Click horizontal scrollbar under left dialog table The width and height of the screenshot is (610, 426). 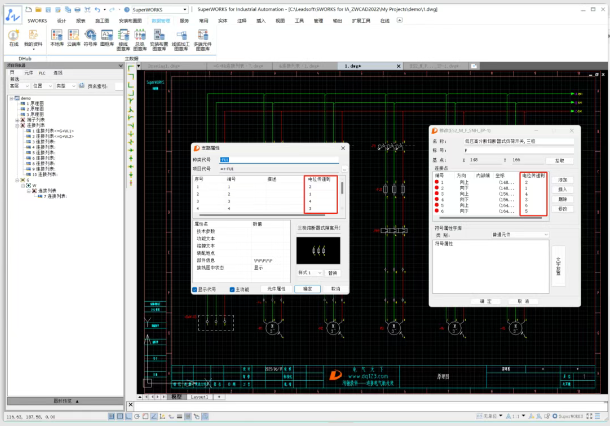pyautogui.click(x=261, y=215)
